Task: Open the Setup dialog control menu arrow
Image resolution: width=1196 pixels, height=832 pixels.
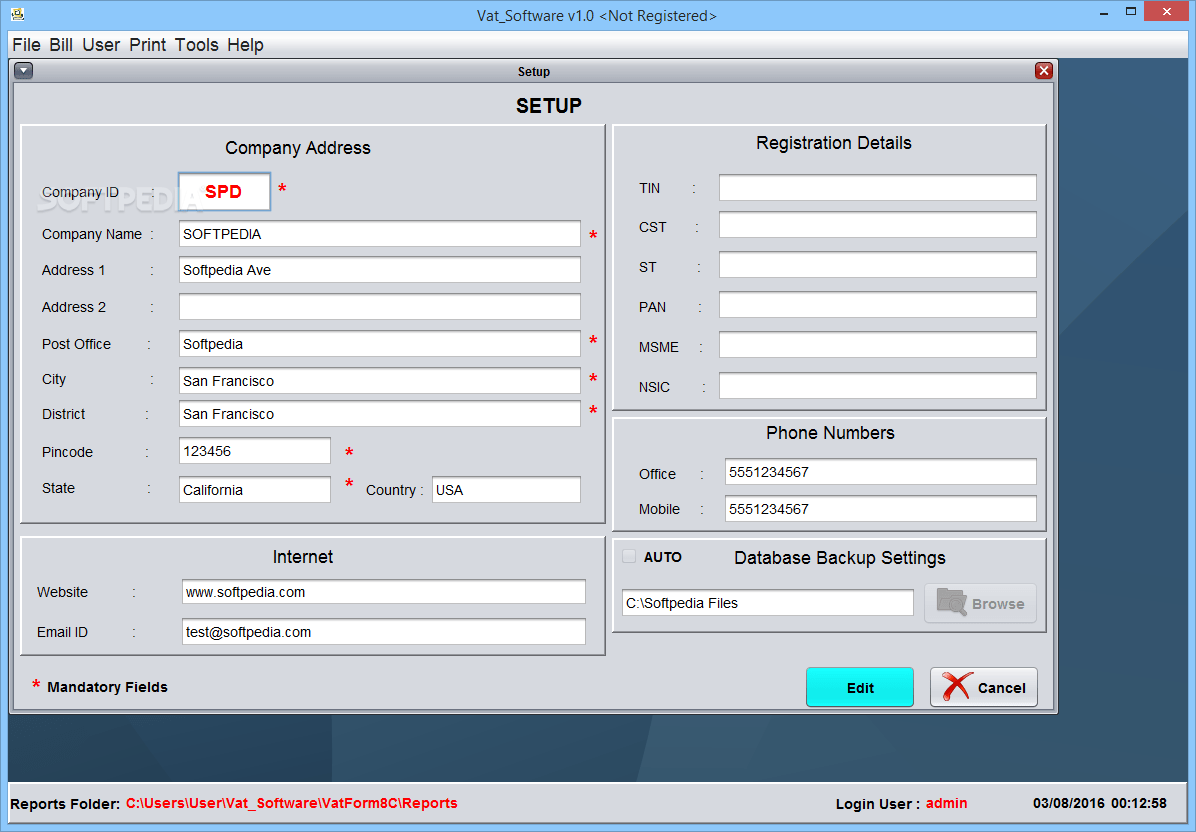Action: (22, 70)
